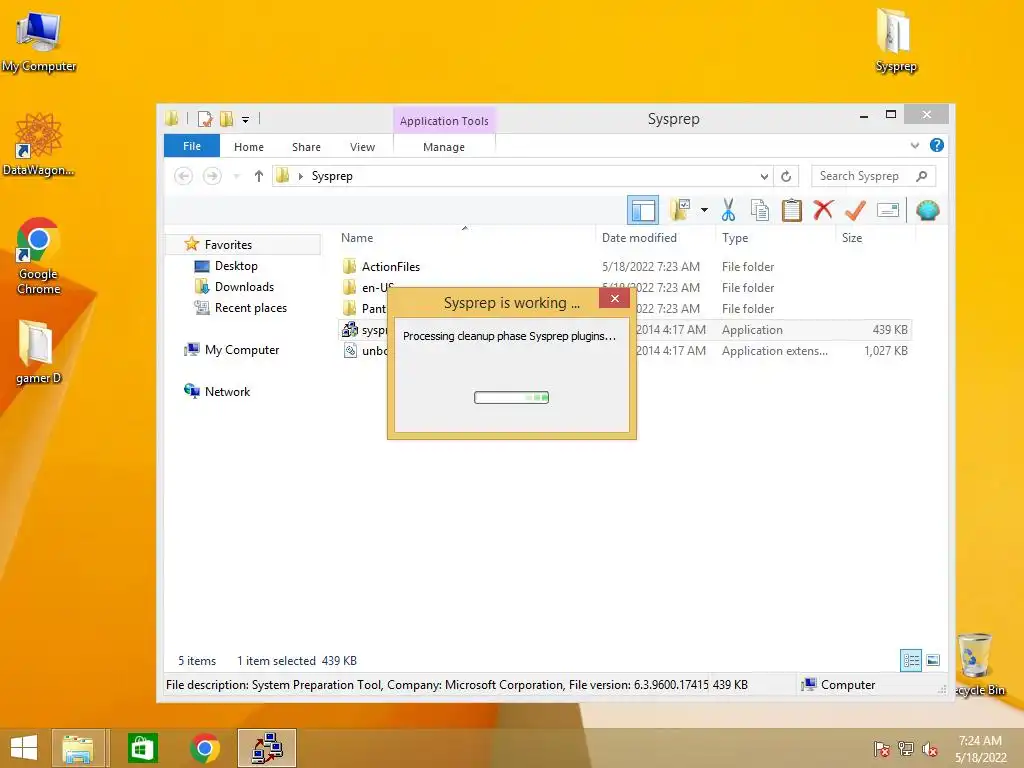Click the shell globe toolbar icon
This screenshot has width=1024, height=768.
click(927, 210)
